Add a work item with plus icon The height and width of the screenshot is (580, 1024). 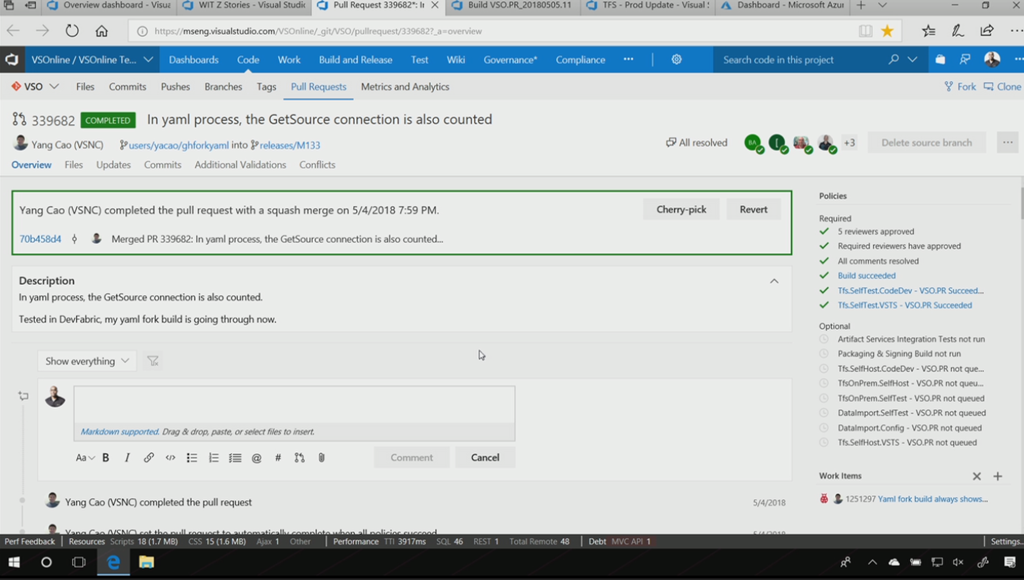997,476
